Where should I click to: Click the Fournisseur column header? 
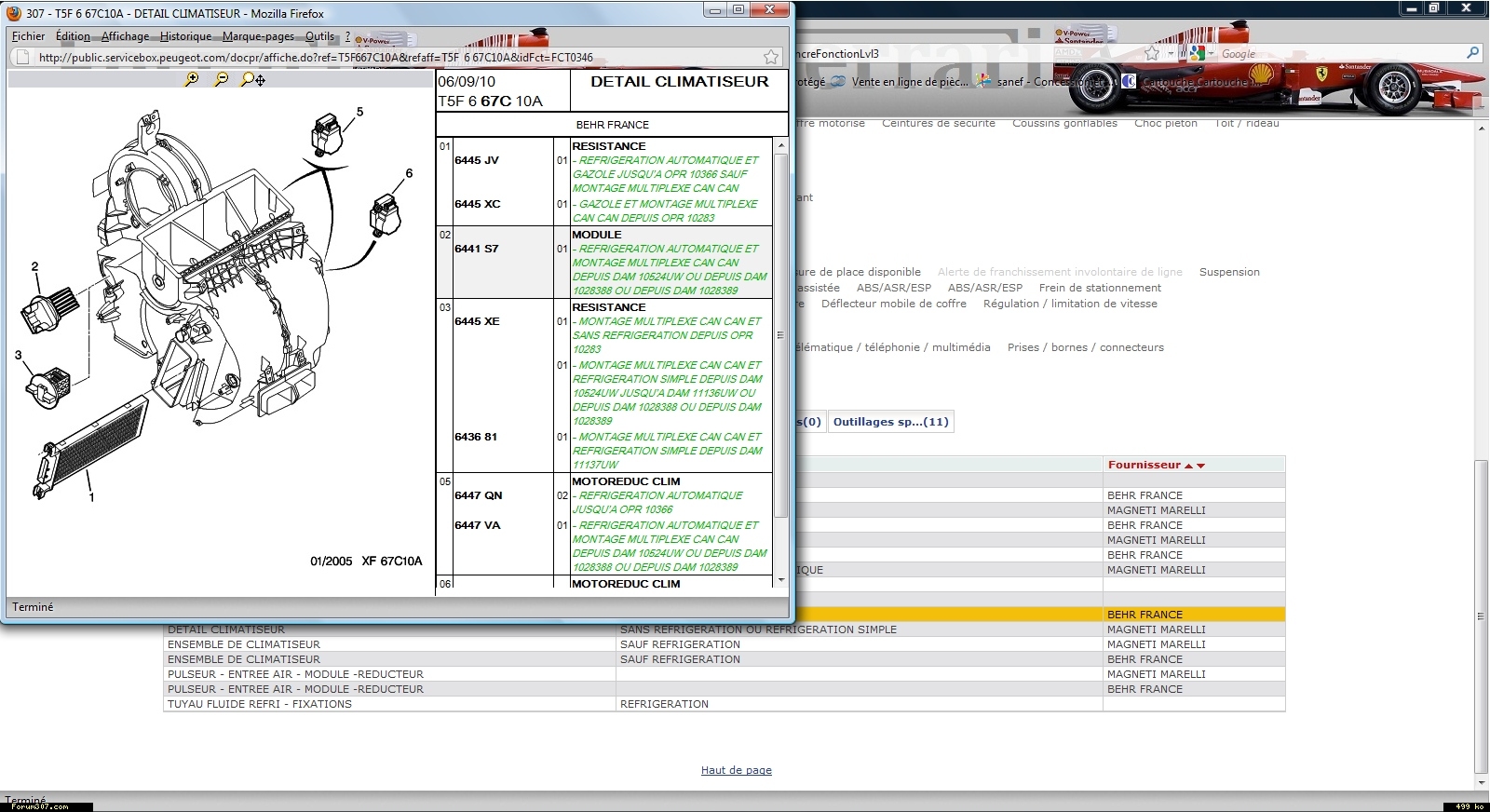tap(1194, 465)
